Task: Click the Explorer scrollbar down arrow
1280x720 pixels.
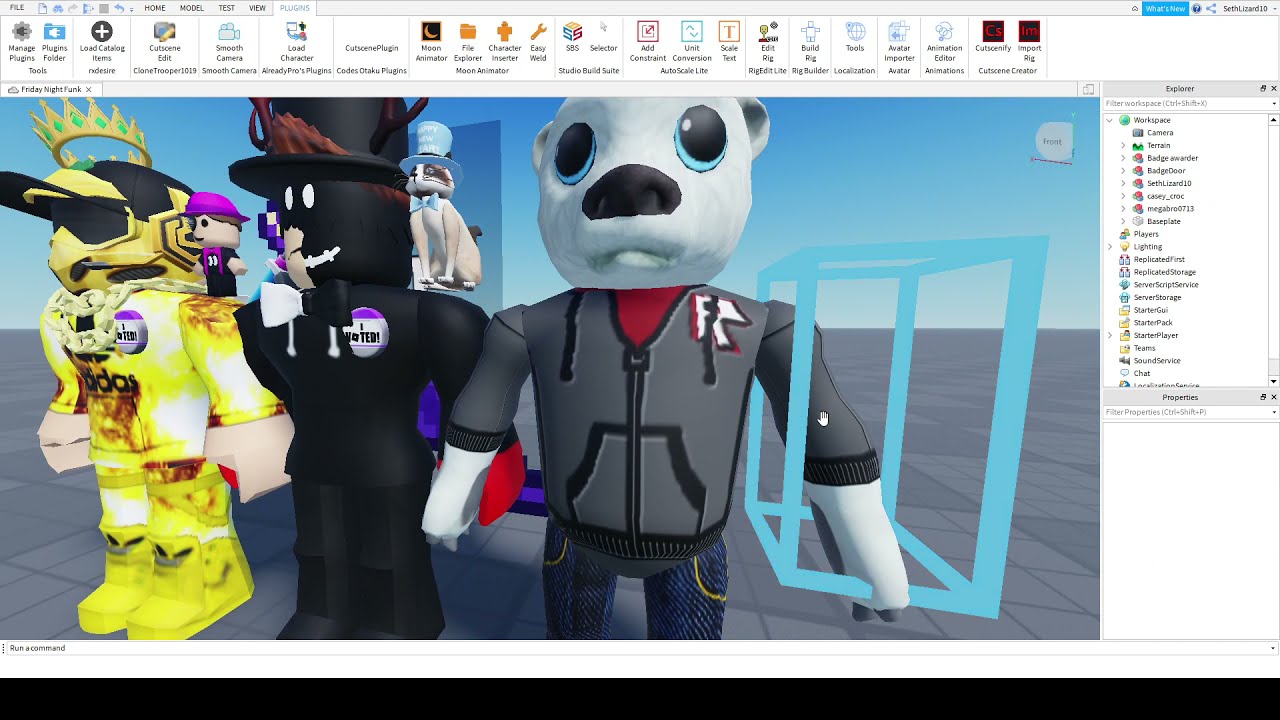Action: 1273,382
